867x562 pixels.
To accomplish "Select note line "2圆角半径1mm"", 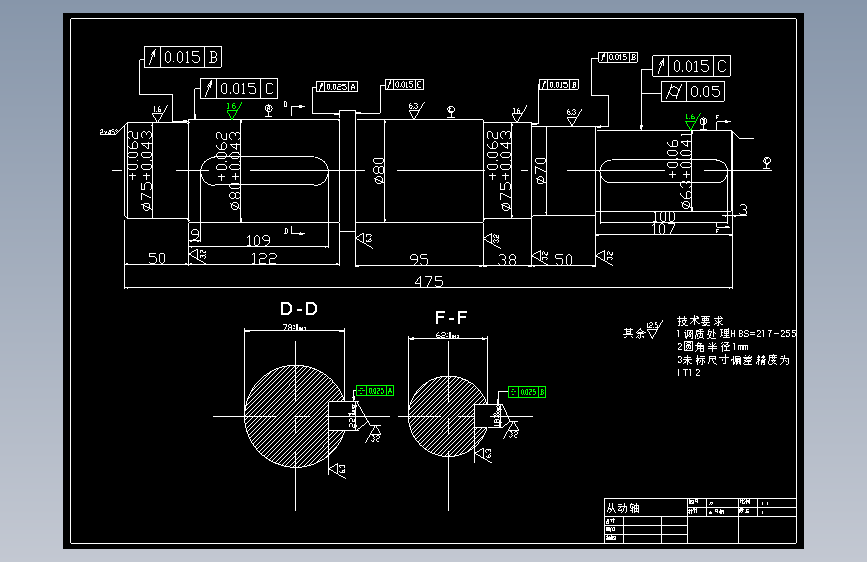I will (x=713, y=347).
